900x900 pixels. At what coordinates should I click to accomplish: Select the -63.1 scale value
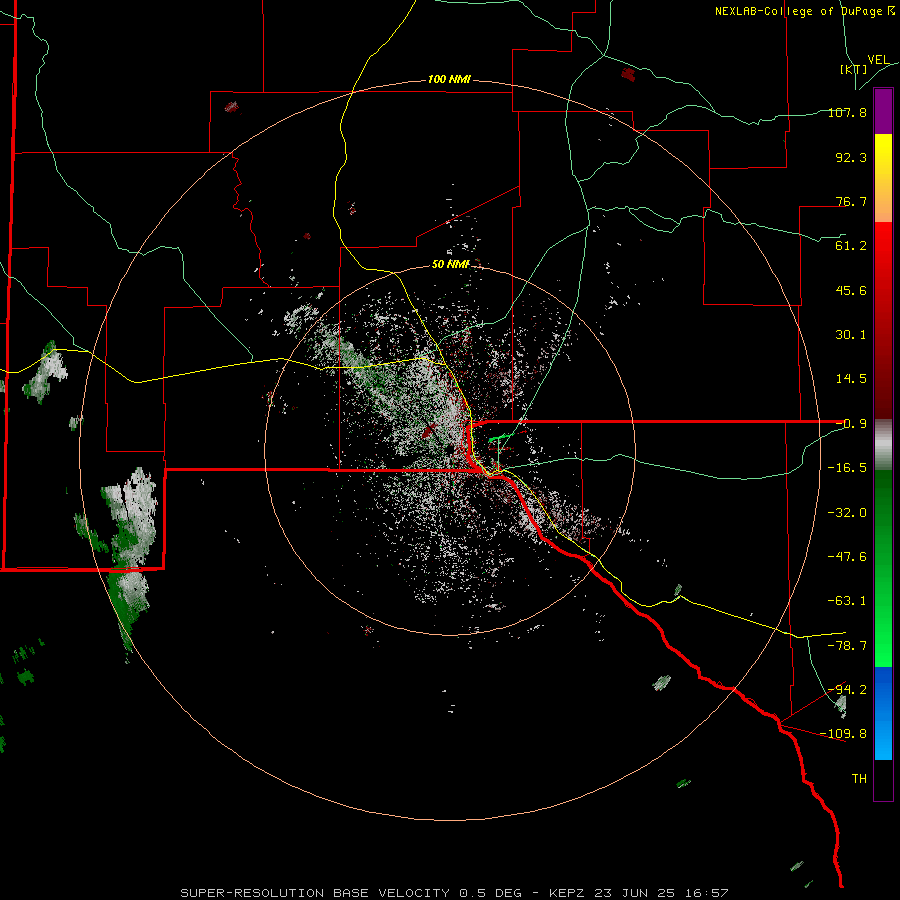pyautogui.click(x=847, y=601)
